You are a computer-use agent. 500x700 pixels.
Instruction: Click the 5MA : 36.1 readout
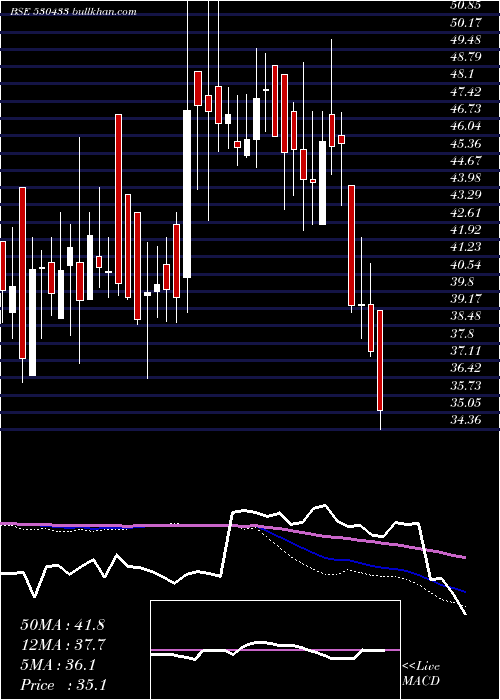point(58,665)
